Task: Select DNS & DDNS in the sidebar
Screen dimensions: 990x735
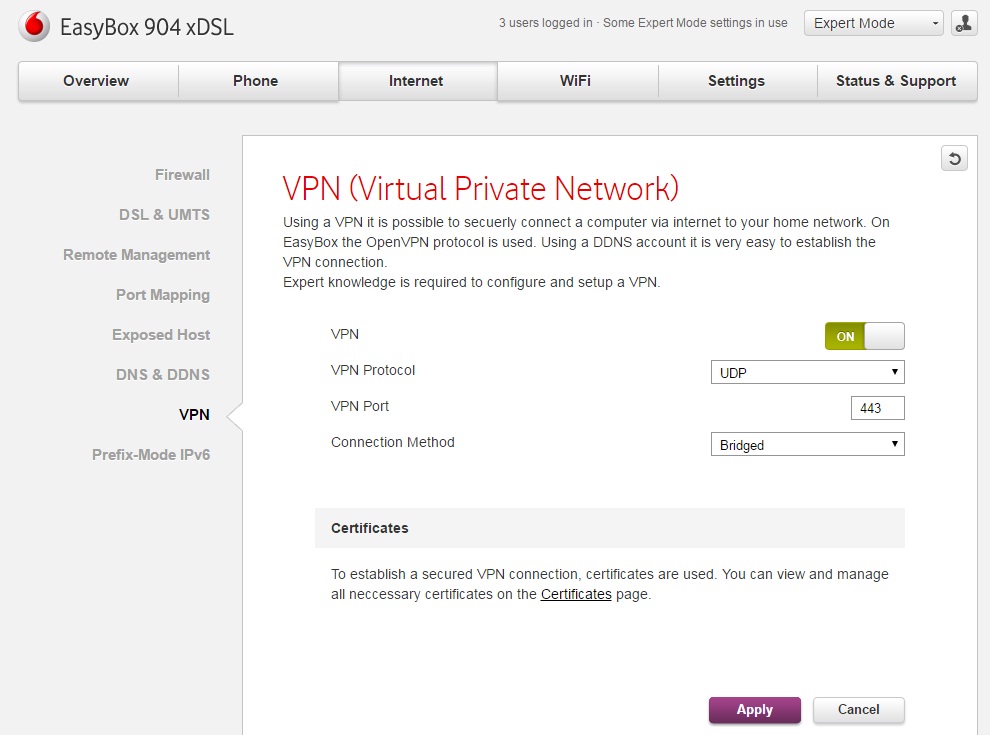Action: point(163,374)
